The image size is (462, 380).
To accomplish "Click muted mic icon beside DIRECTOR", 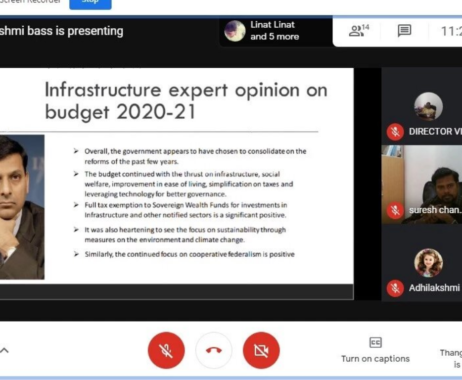I will tap(395, 132).
